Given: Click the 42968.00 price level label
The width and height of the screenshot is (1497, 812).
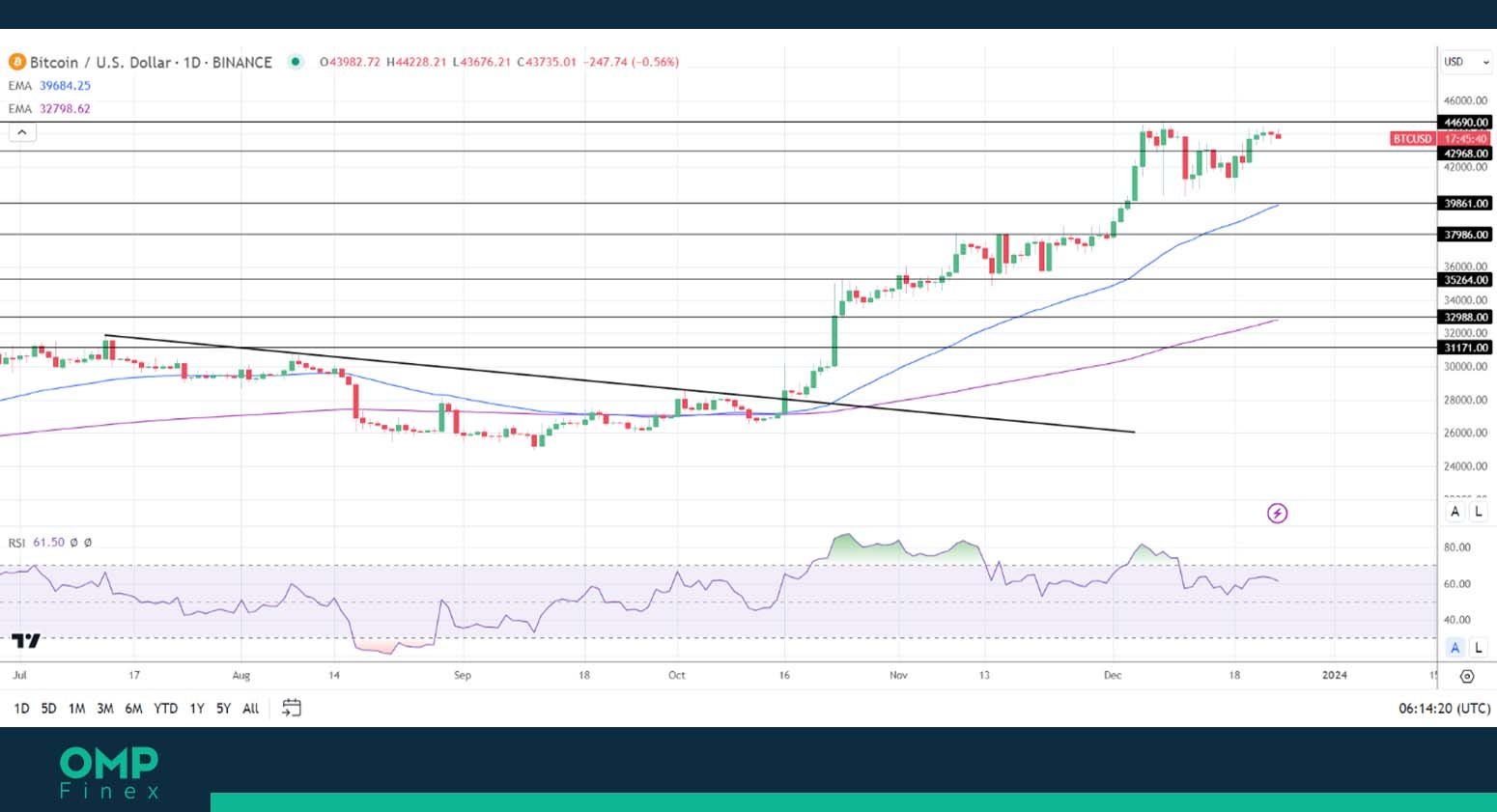Looking at the screenshot, I should pyautogui.click(x=1465, y=154).
